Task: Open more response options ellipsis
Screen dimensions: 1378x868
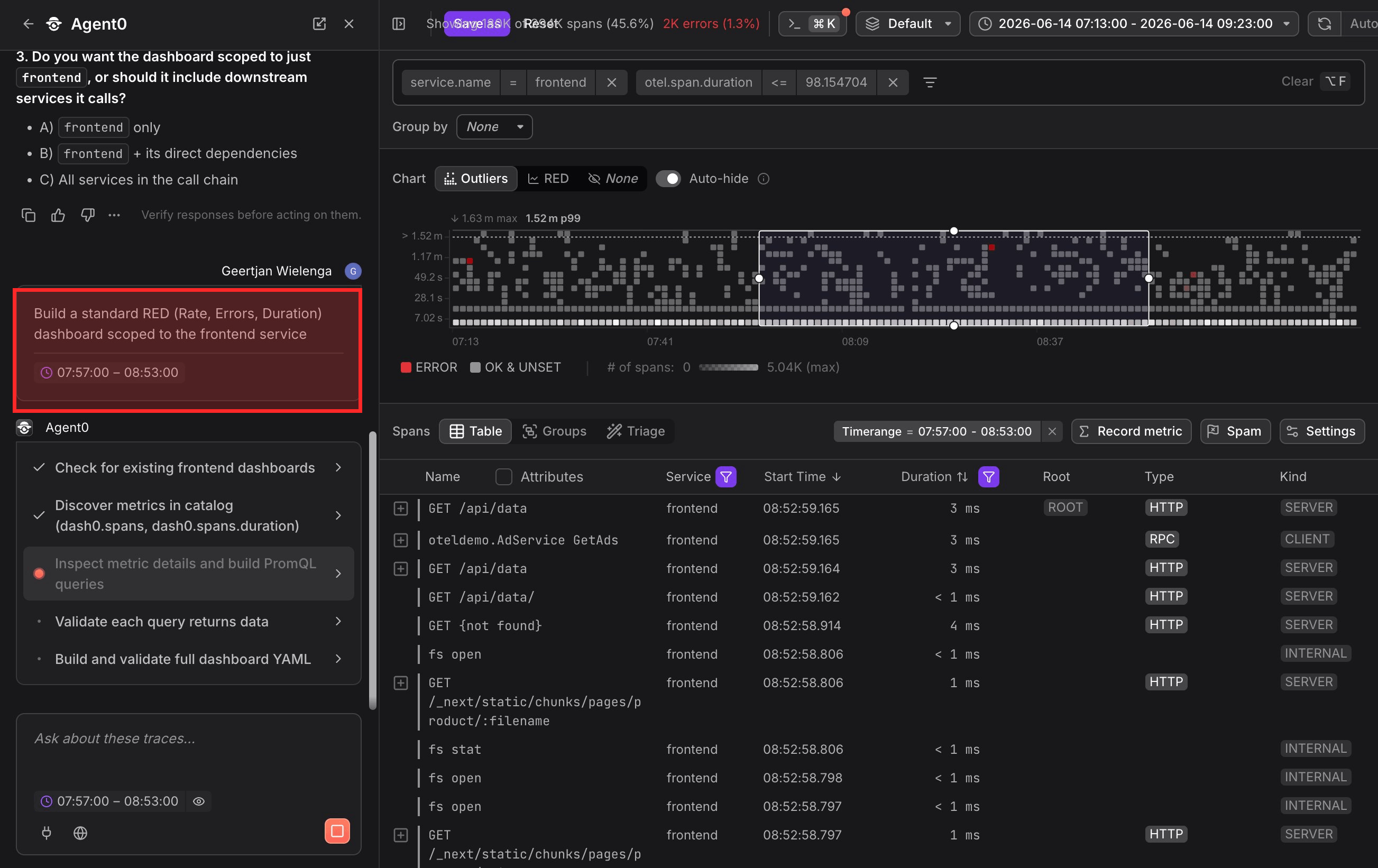Action: point(114,215)
